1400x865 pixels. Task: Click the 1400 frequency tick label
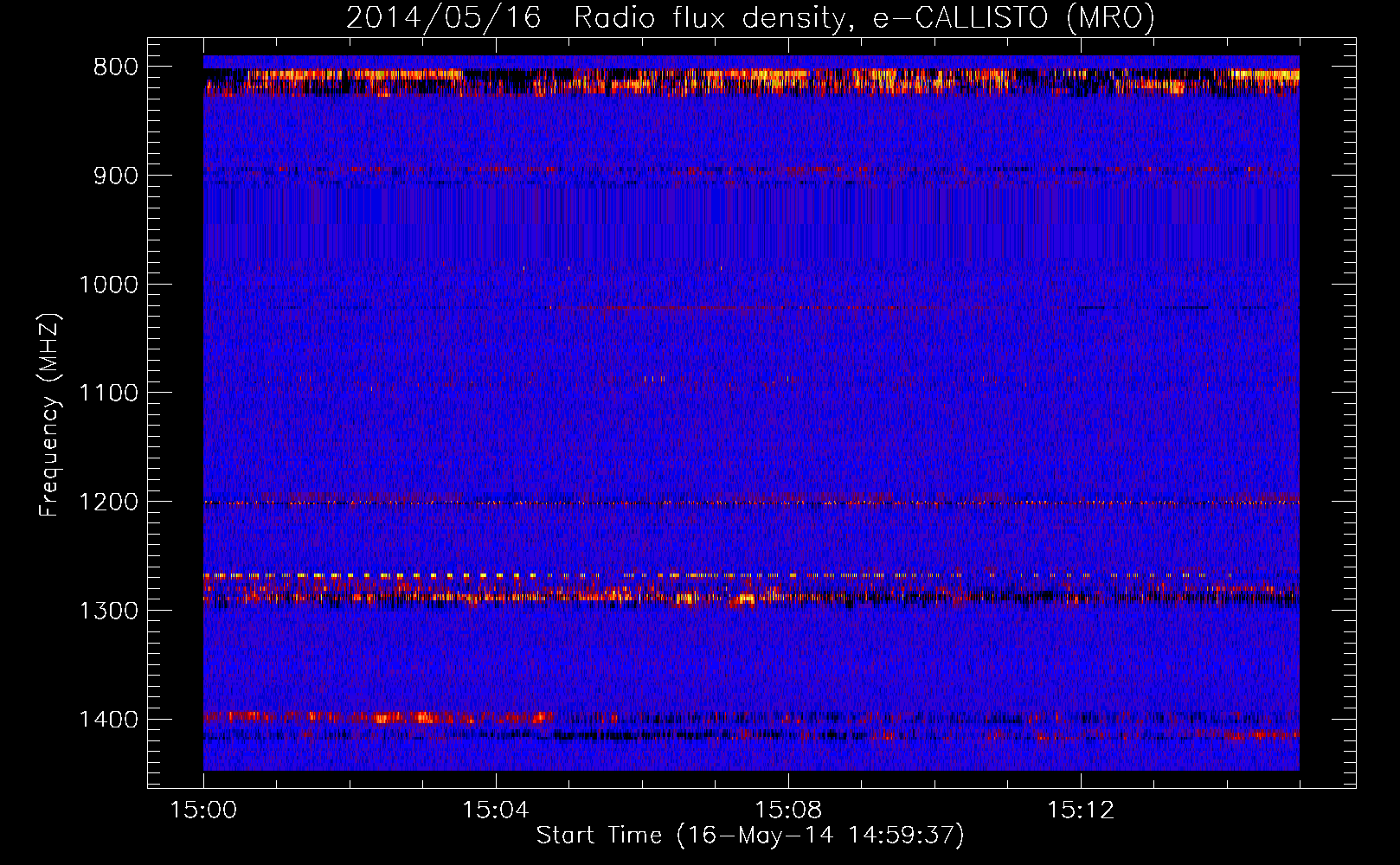108,720
